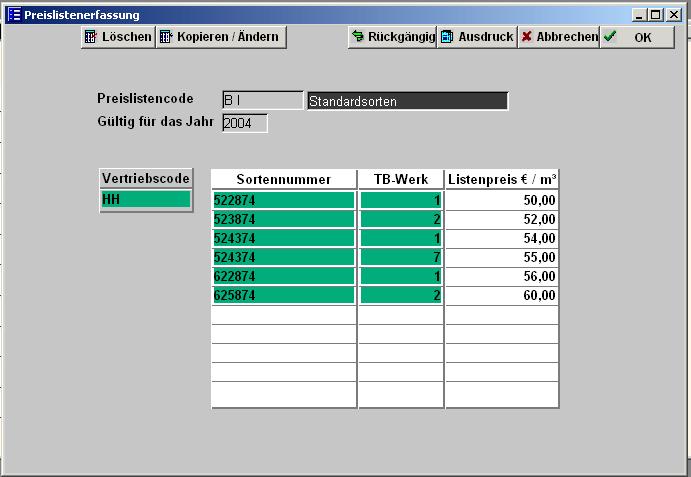Print the list via Ausdruck
Viewport: 691px width, 477px height.
477,37
